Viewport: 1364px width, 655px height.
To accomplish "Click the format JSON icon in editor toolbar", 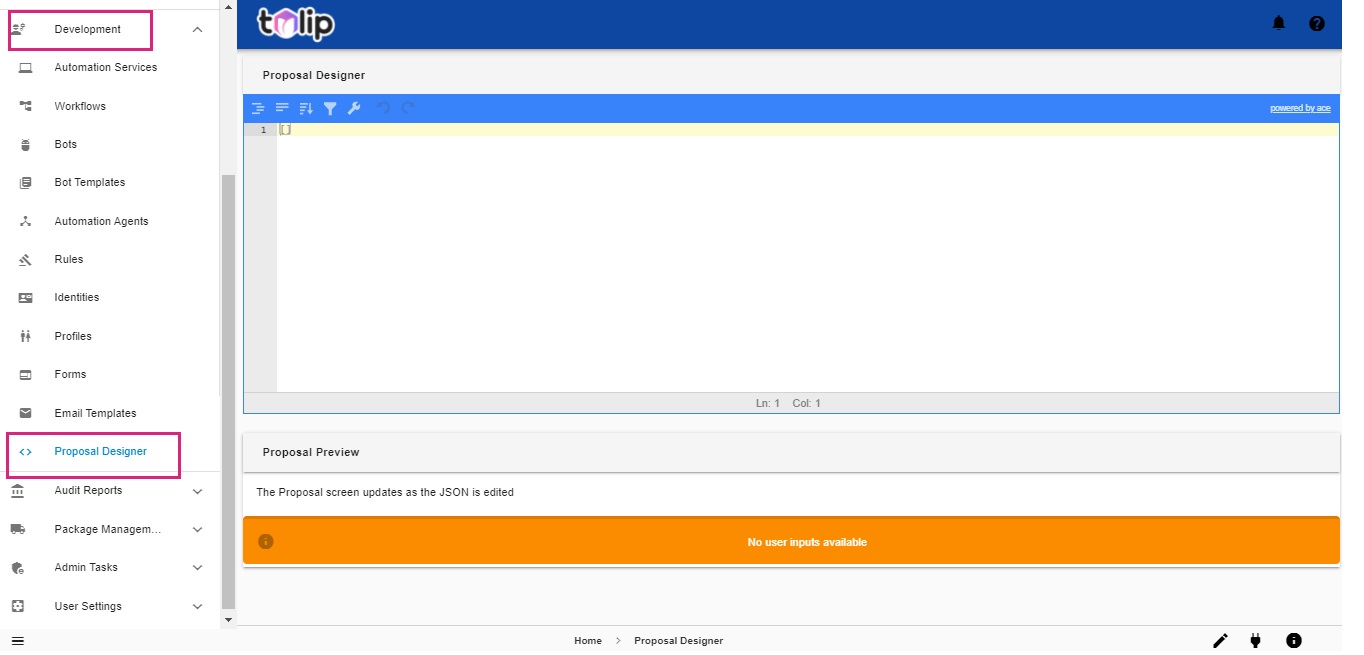I will 258,108.
